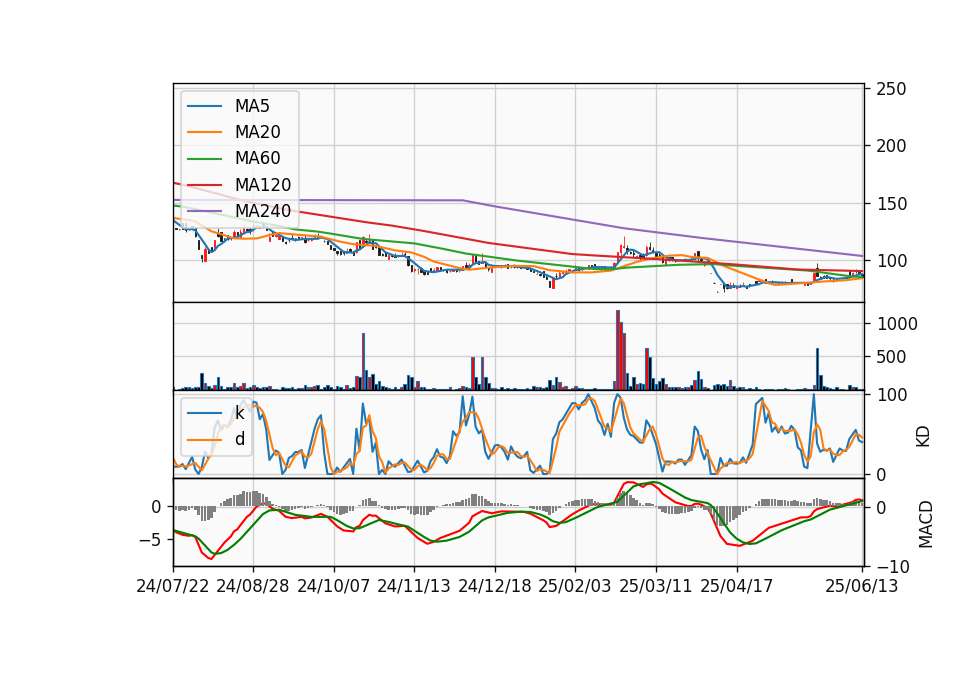
Task: Click the 25/06/13 date axis label
Action: (x=862, y=586)
